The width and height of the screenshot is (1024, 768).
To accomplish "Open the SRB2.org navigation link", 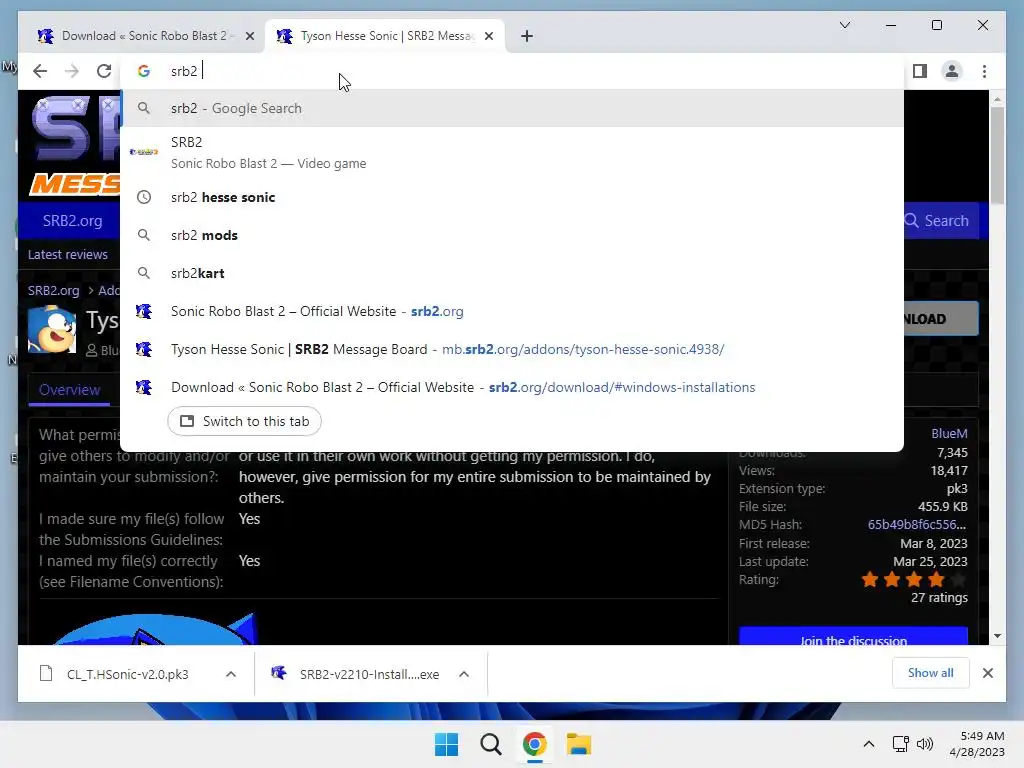I will point(72,221).
